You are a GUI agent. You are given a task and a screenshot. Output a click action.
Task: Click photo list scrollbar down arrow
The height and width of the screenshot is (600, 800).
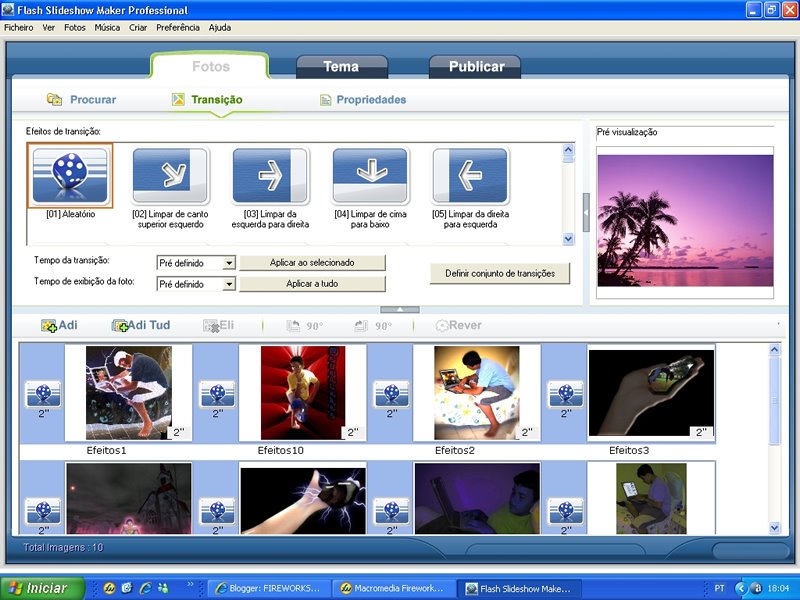click(x=774, y=528)
